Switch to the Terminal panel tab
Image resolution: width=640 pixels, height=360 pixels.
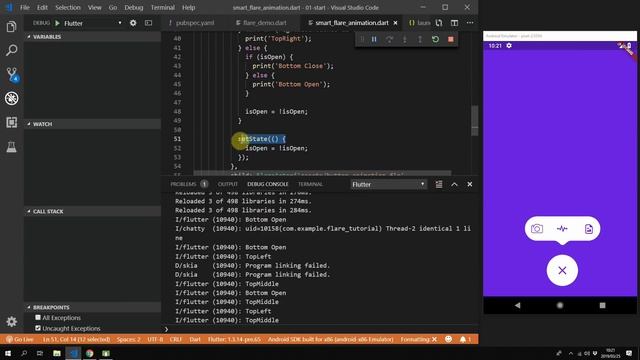coord(310,184)
